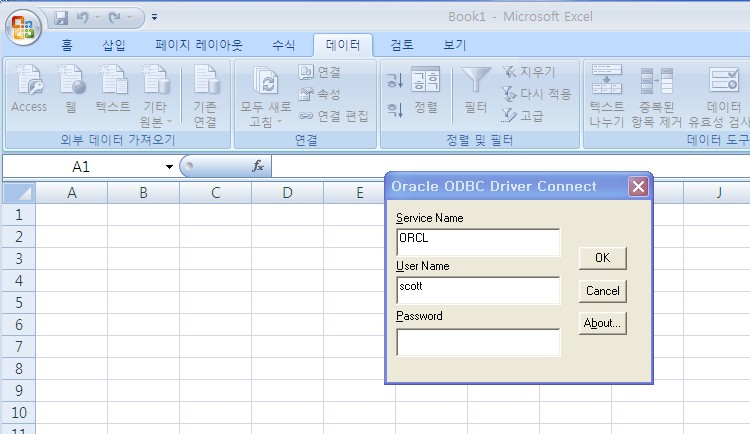Image resolution: width=750 pixels, height=434 pixels.
Task: Select row 5 header
Action: (19, 302)
